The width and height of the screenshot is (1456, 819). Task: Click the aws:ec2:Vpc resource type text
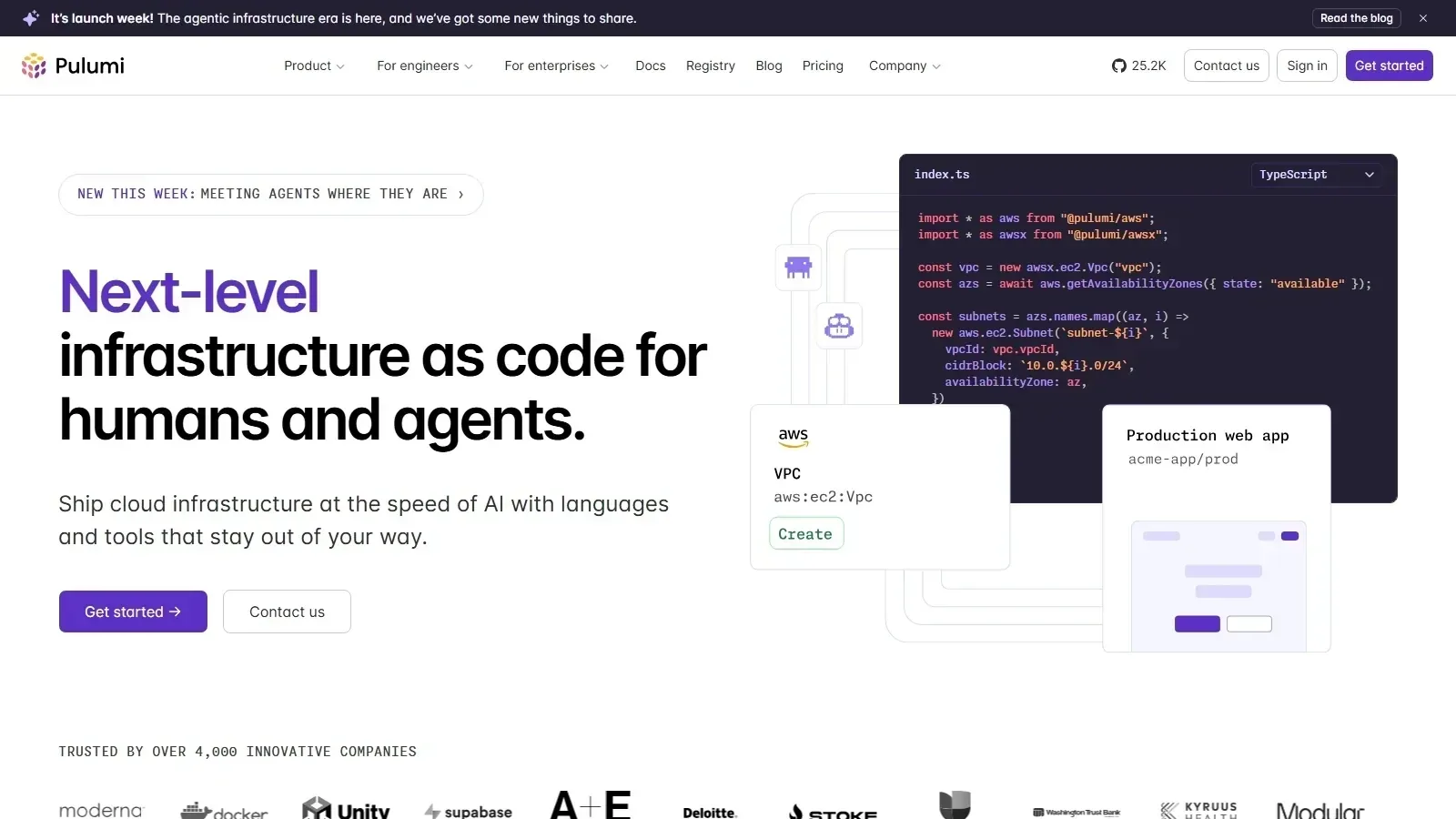824,497
